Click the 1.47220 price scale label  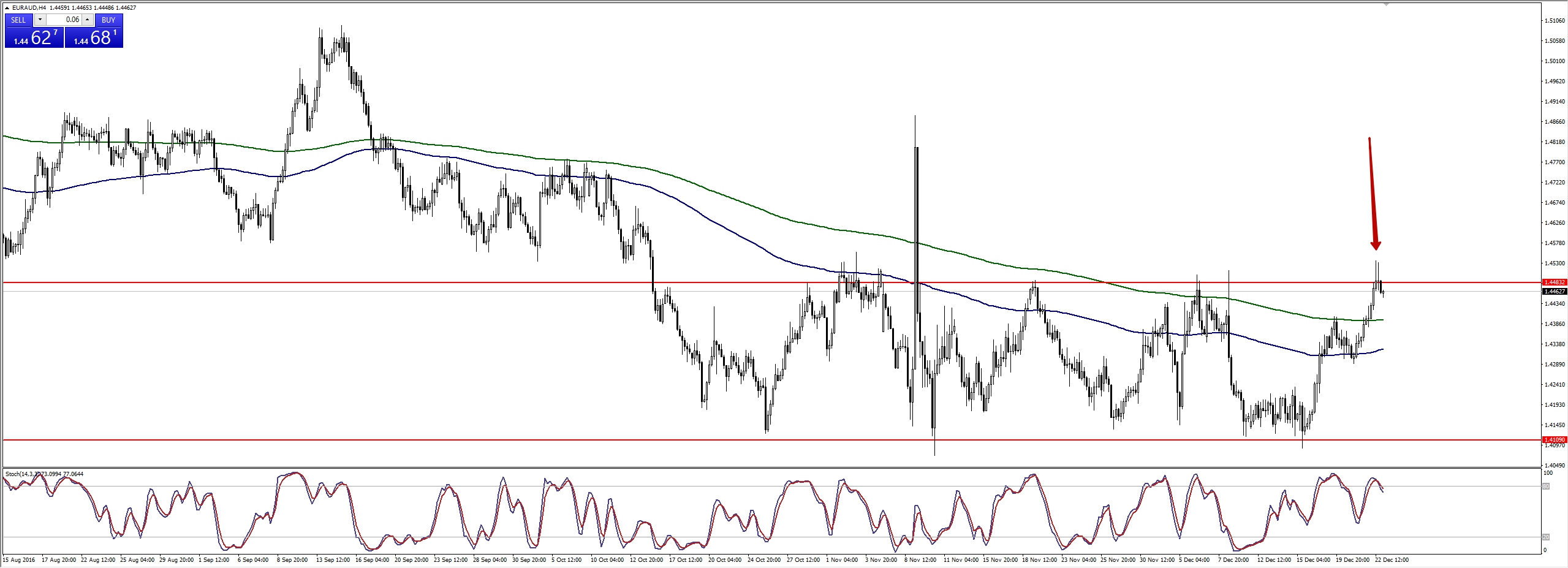pyautogui.click(x=1555, y=183)
